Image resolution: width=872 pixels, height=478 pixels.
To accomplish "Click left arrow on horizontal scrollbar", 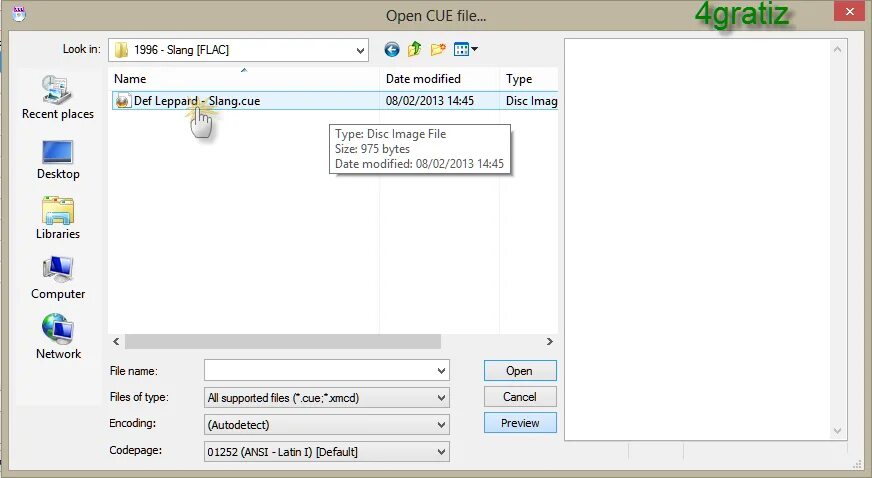I will coord(116,341).
